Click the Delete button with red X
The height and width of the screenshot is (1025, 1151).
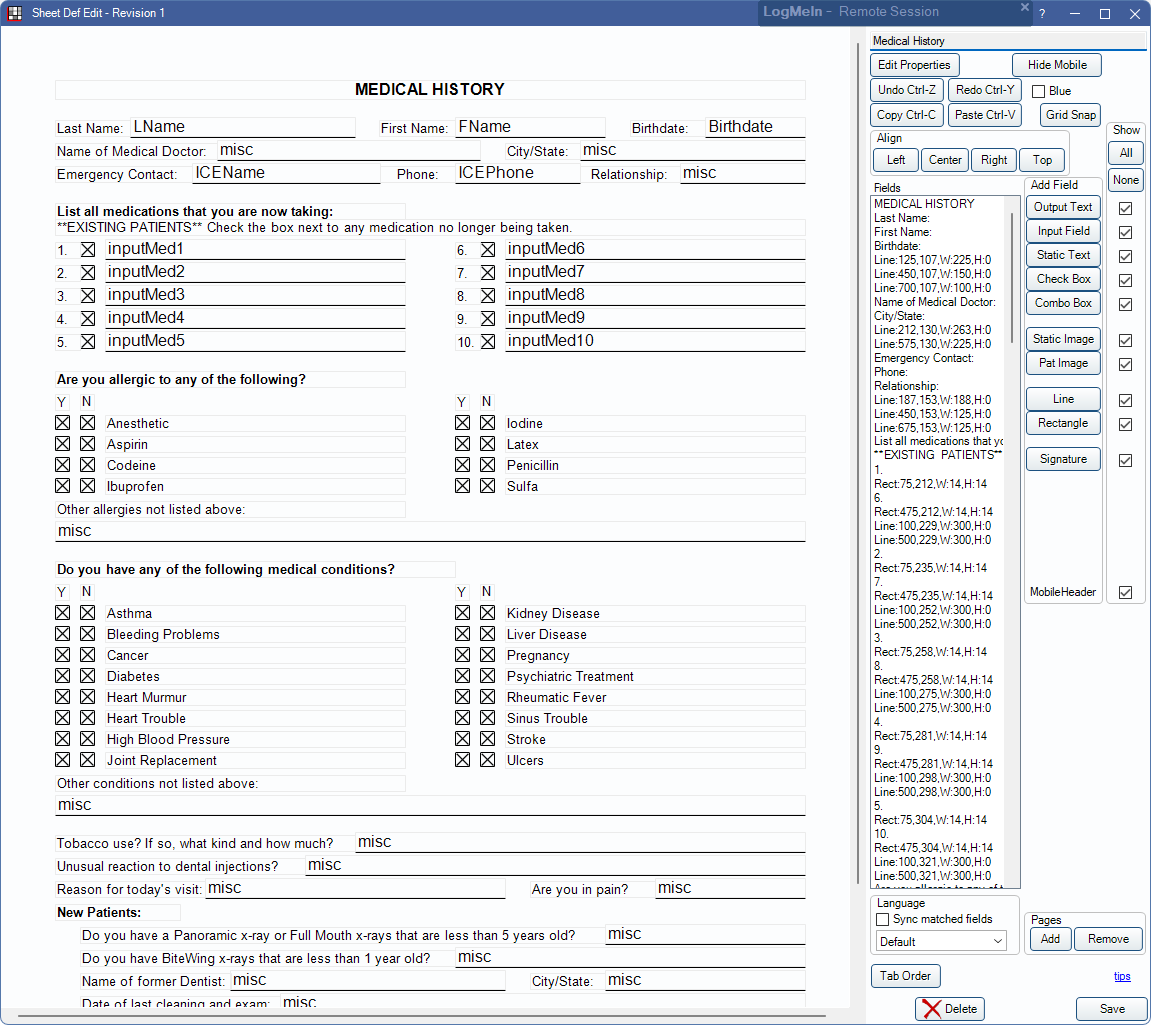[949, 1009]
